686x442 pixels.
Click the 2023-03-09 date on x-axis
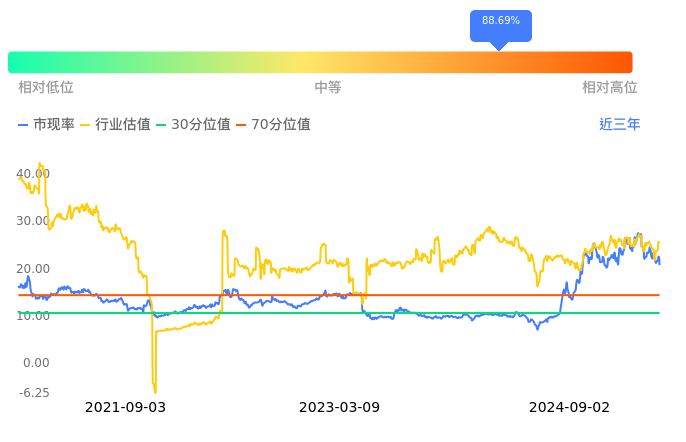click(339, 407)
